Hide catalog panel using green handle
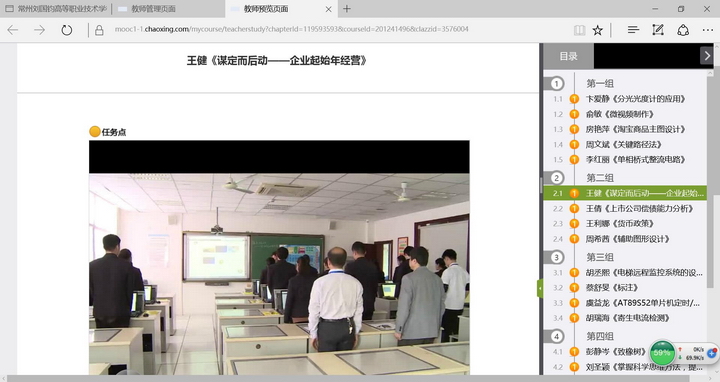Viewport: 720px width, 382px height. pyautogui.click(x=540, y=288)
